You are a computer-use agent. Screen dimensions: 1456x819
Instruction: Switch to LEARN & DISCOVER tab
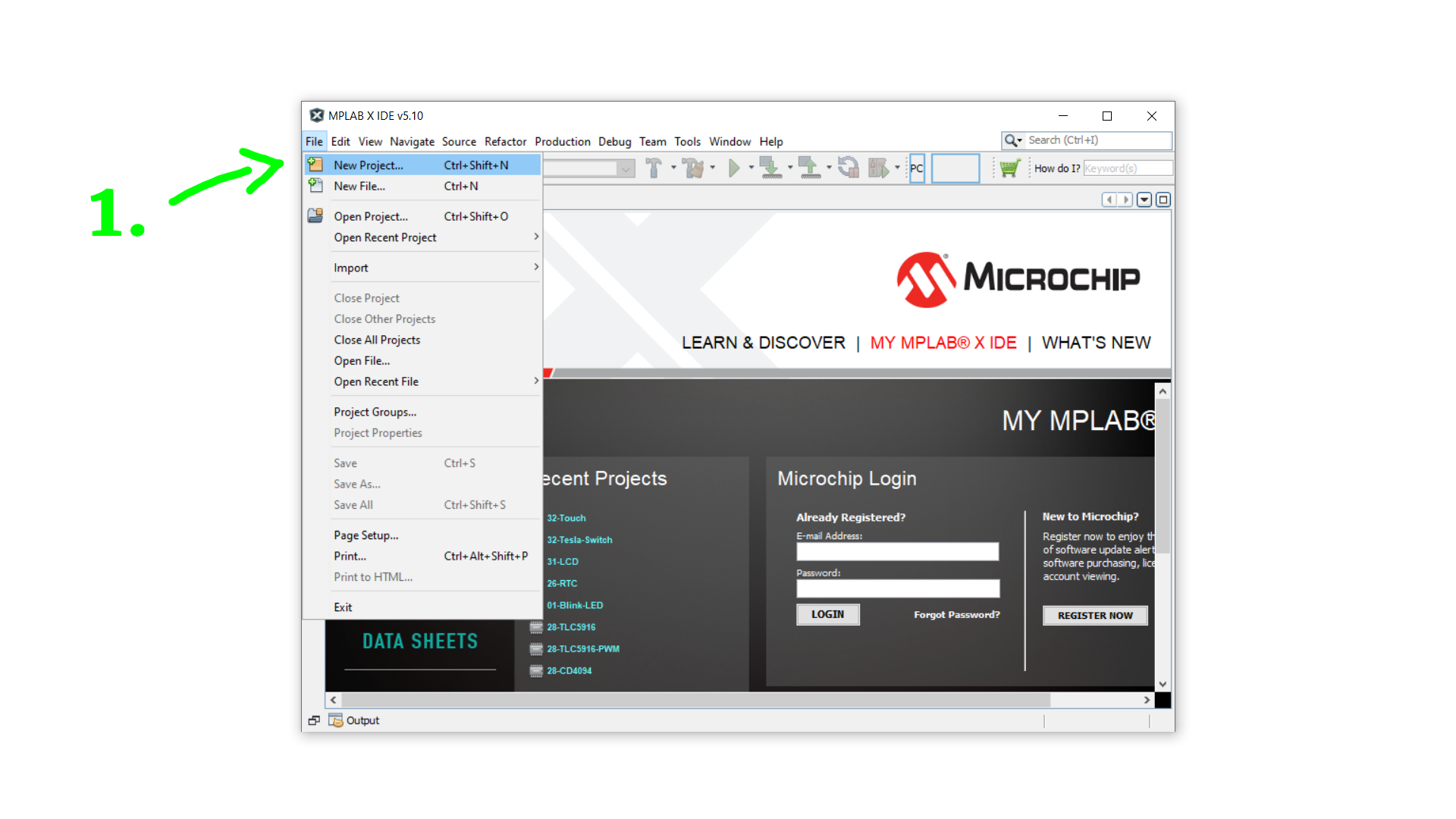pyautogui.click(x=763, y=343)
